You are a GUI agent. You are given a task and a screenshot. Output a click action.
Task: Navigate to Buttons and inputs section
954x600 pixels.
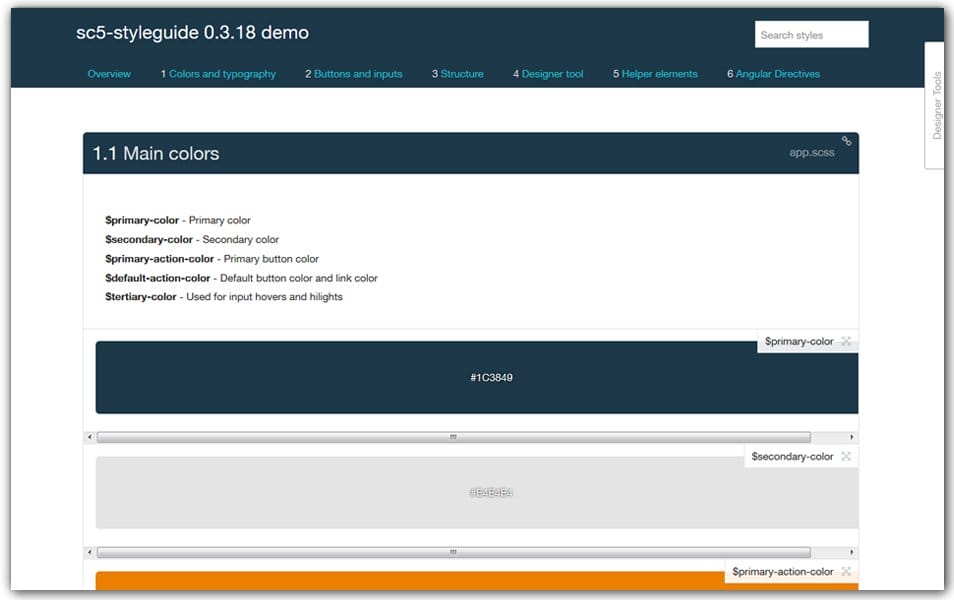click(x=357, y=74)
